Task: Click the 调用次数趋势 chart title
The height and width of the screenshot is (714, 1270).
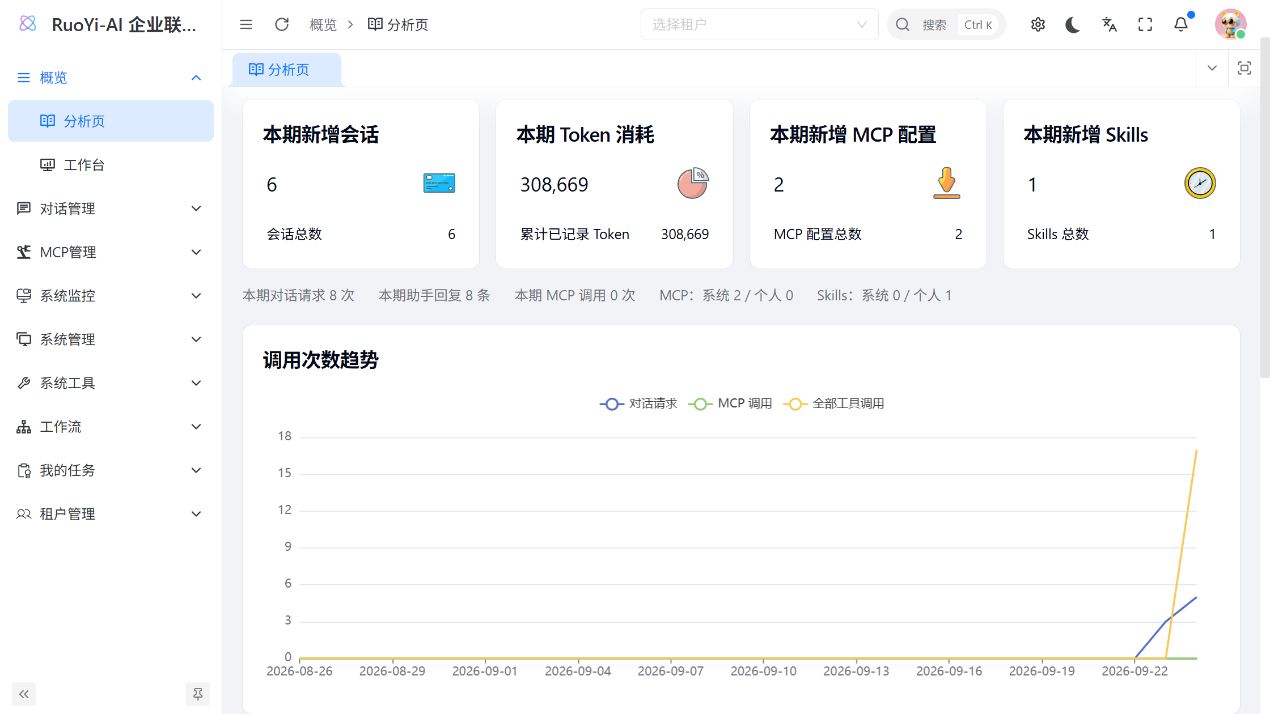Action: (321, 360)
